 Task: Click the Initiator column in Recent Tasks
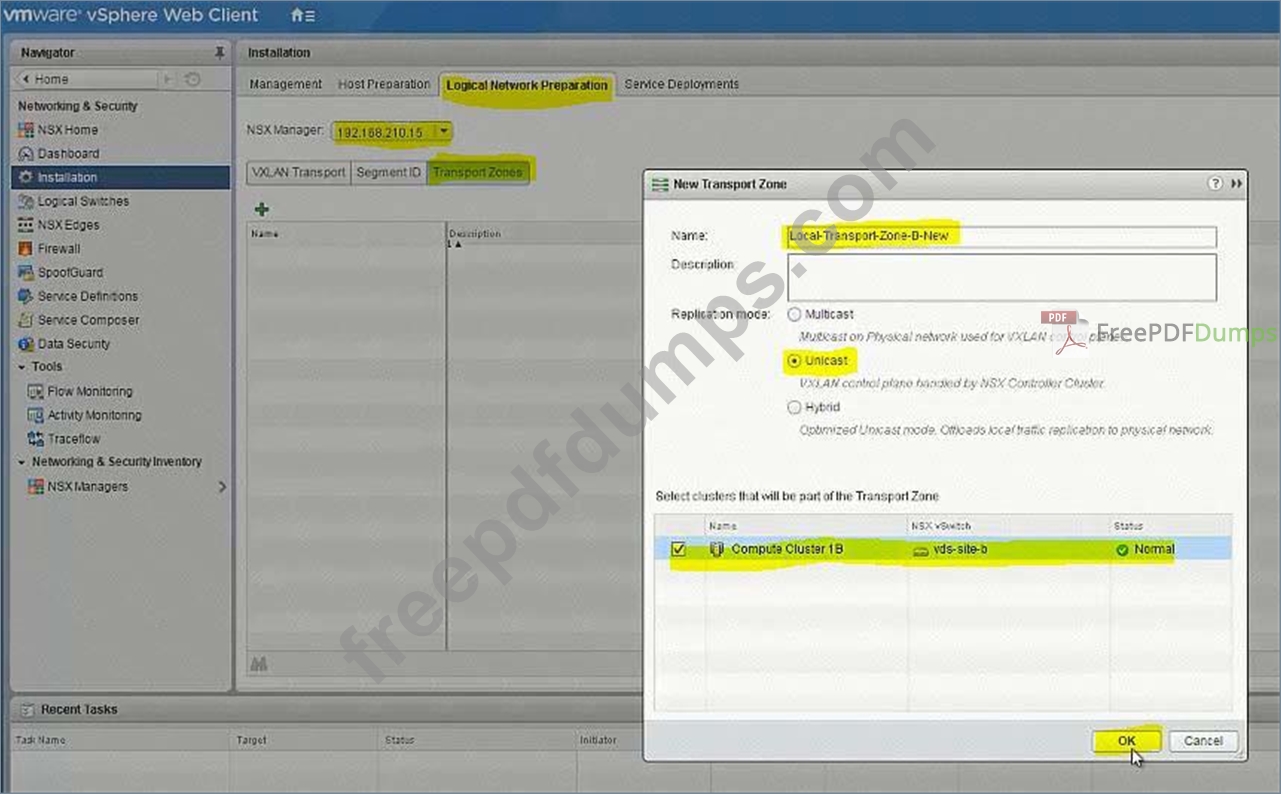coord(598,740)
